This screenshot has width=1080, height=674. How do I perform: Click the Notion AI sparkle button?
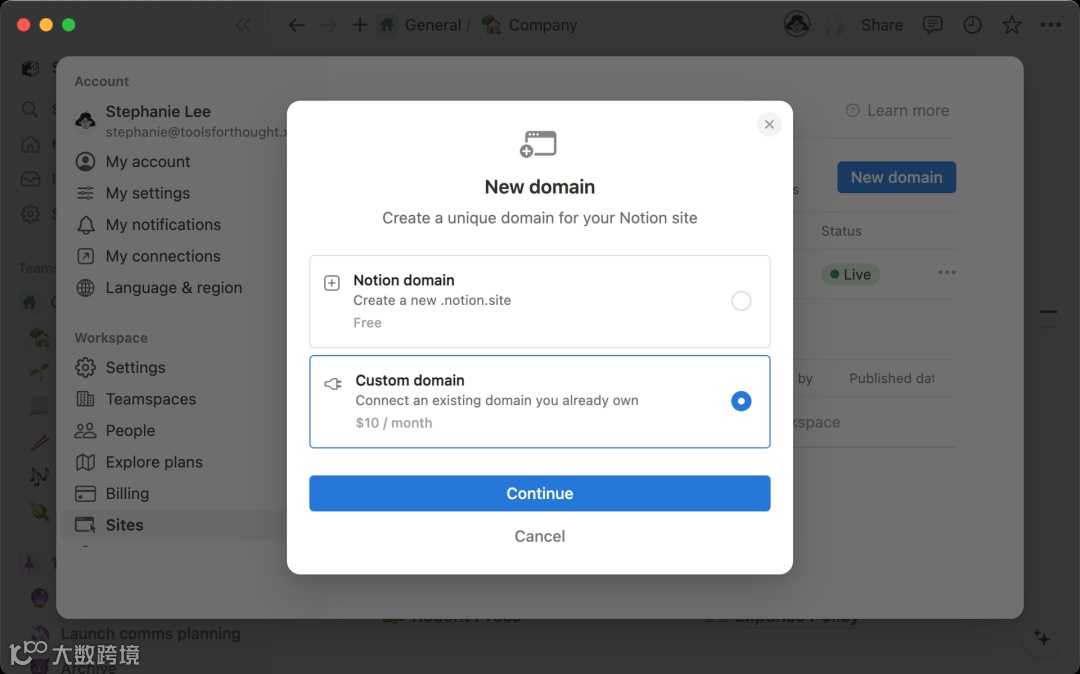pos(1041,638)
